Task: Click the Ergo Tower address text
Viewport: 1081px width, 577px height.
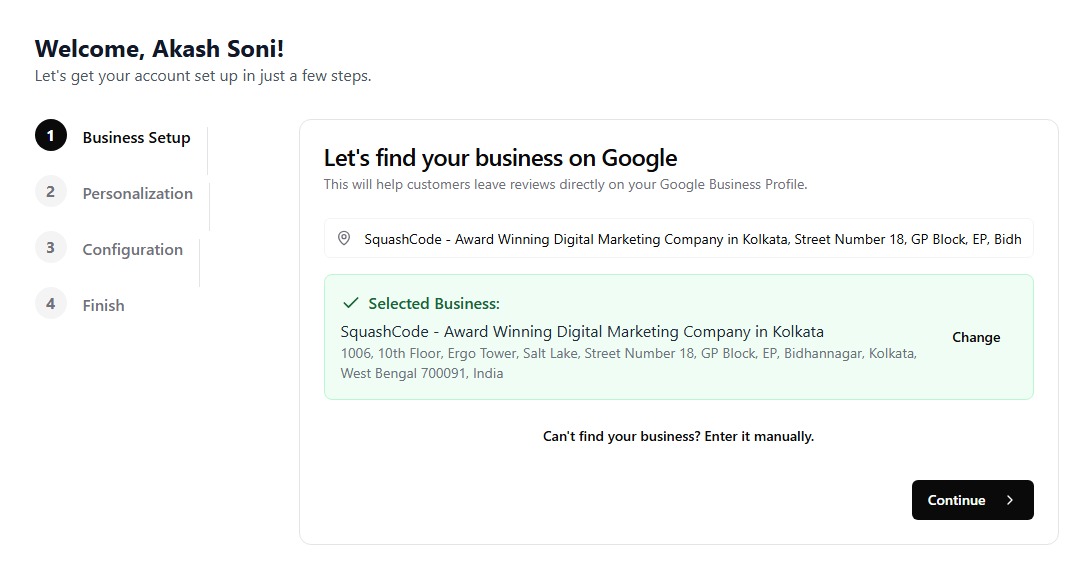Action: coord(628,354)
